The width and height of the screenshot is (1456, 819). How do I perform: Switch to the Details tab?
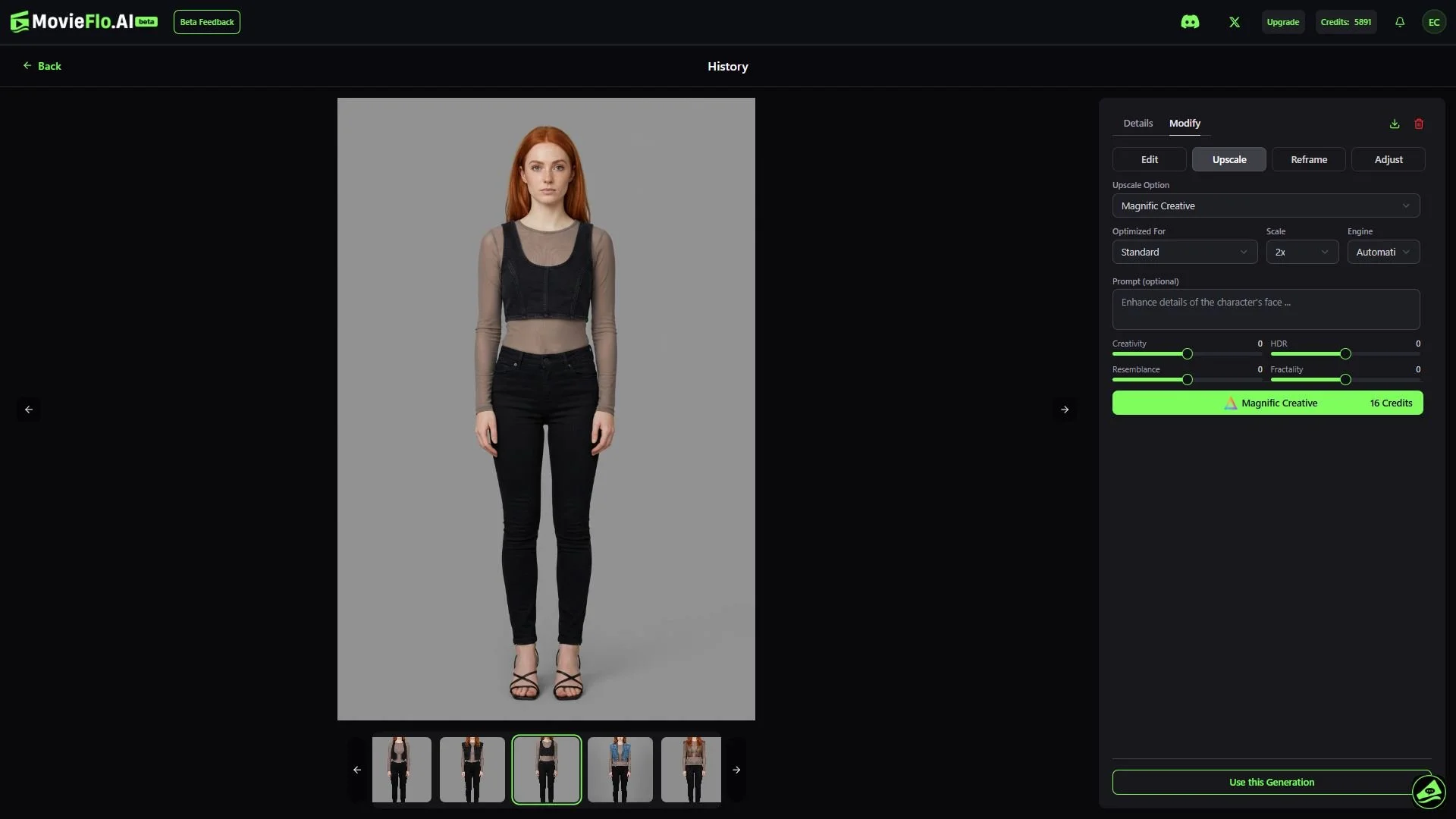pyautogui.click(x=1137, y=123)
